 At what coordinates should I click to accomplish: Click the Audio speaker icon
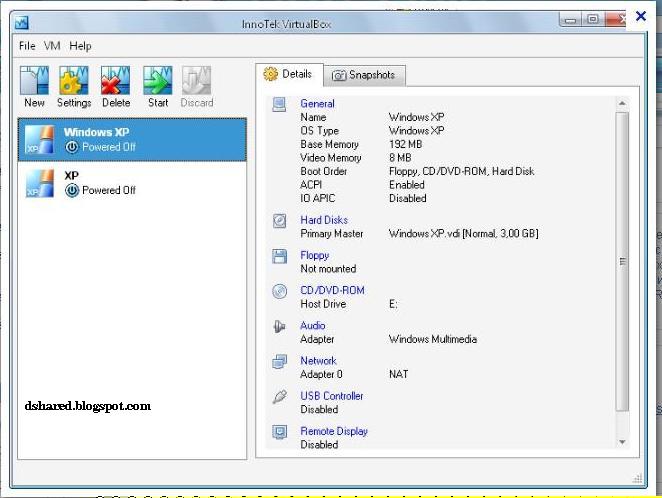coord(279,326)
